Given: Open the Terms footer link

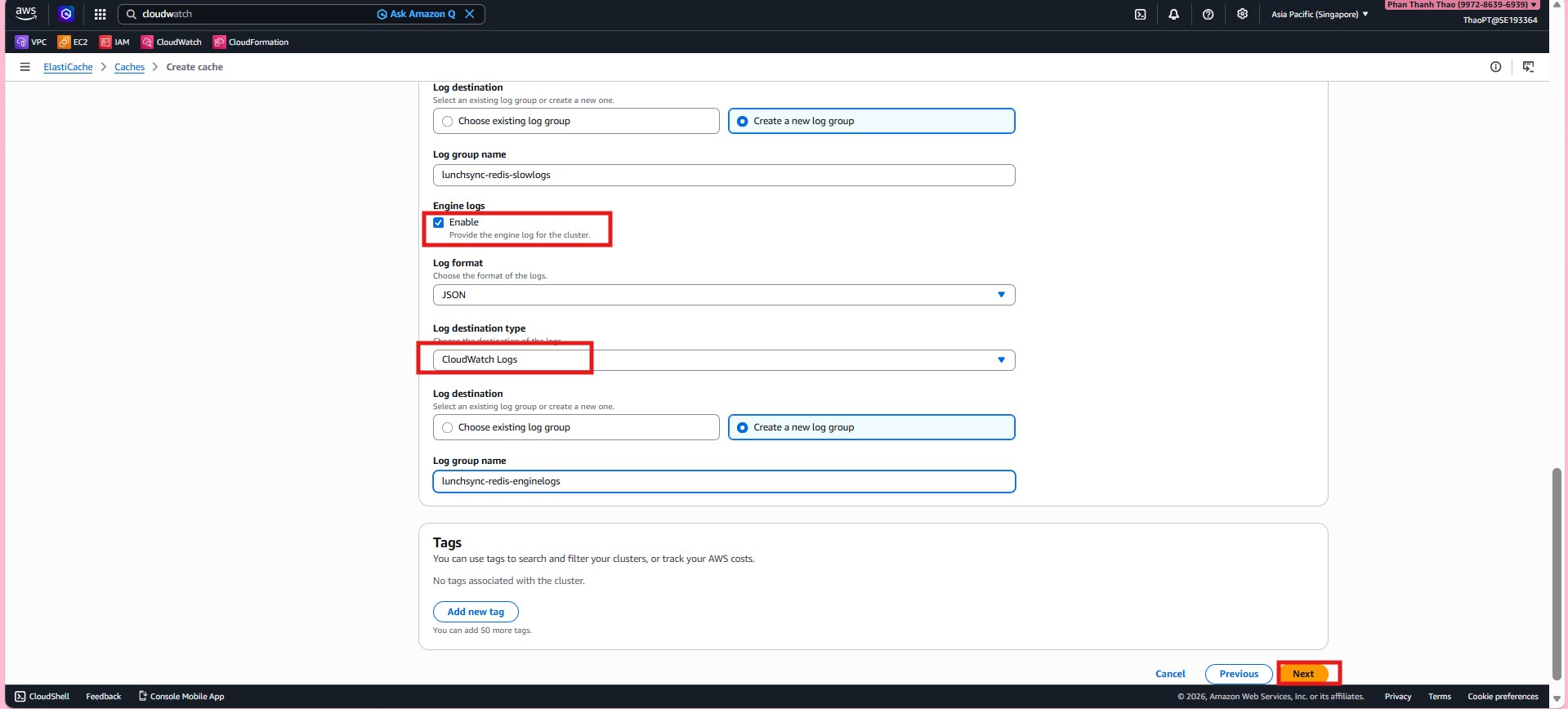Looking at the screenshot, I should 1440,697.
